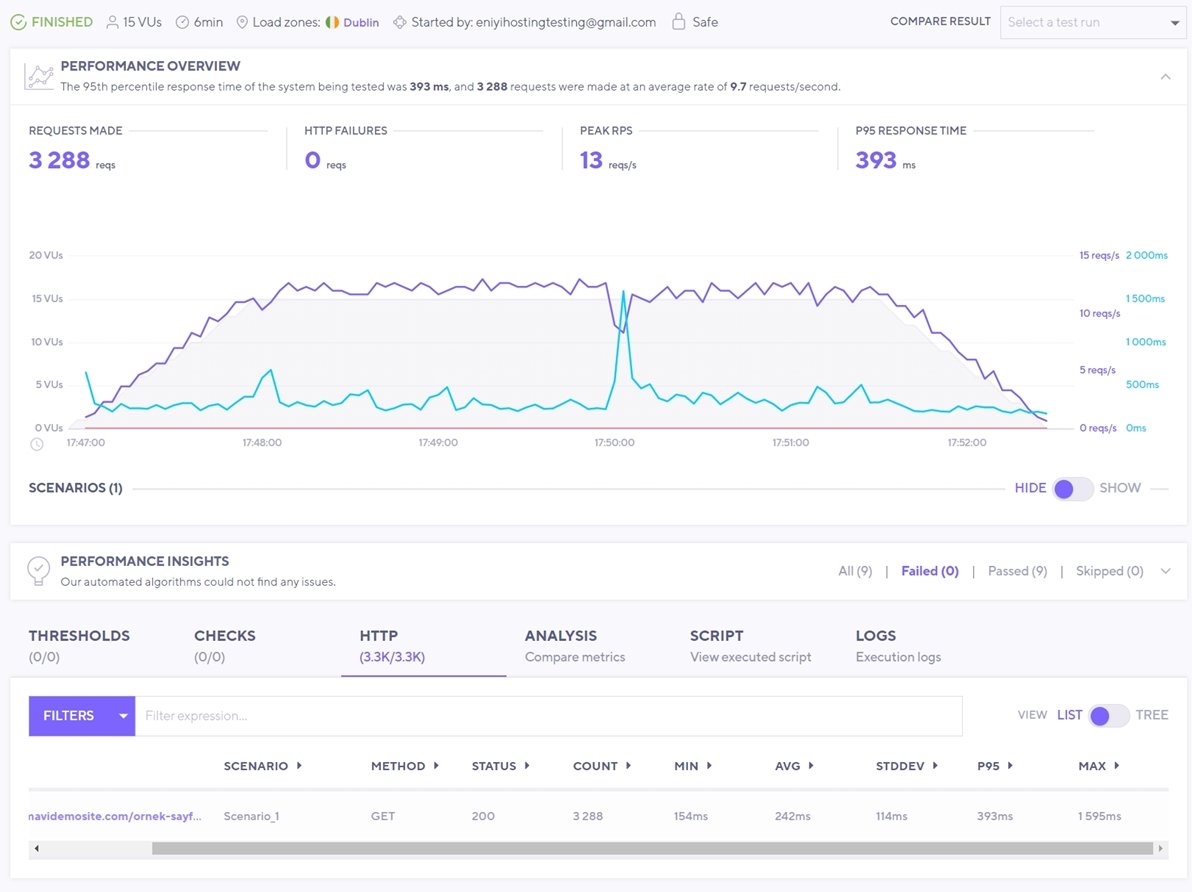The width and height of the screenshot is (1192, 892).
Task: Expand the Performance Insights panel
Action: 1165,571
